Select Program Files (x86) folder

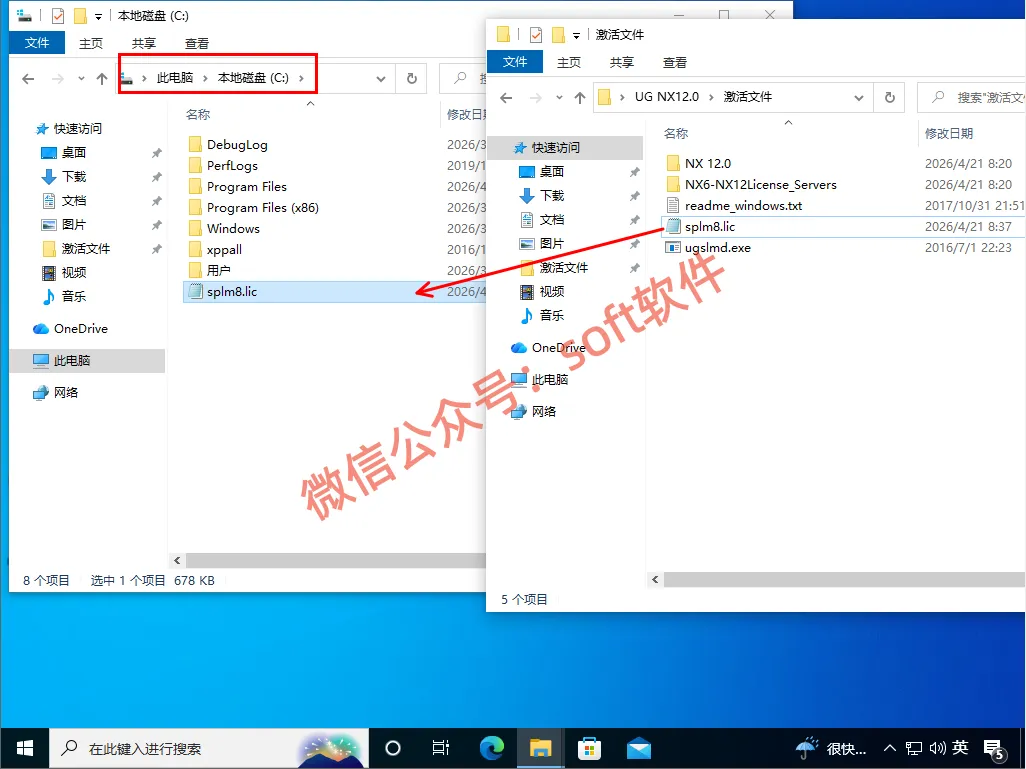[x=262, y=207]
